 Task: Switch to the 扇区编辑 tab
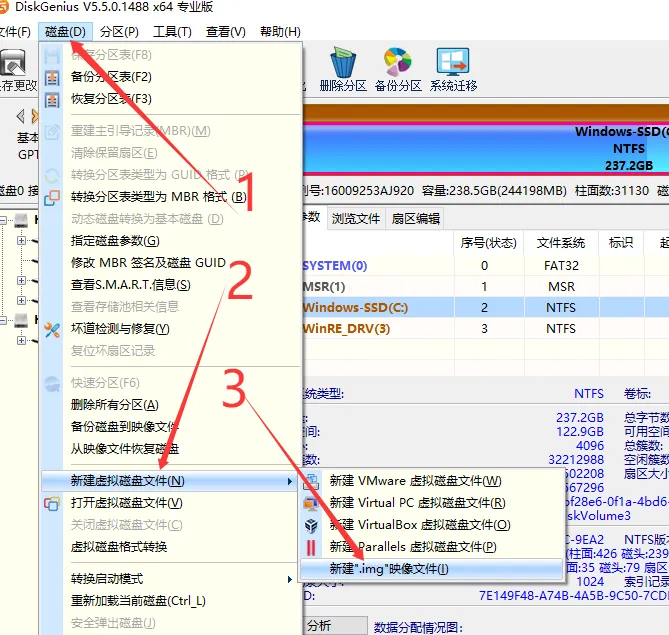pos(416,219)
